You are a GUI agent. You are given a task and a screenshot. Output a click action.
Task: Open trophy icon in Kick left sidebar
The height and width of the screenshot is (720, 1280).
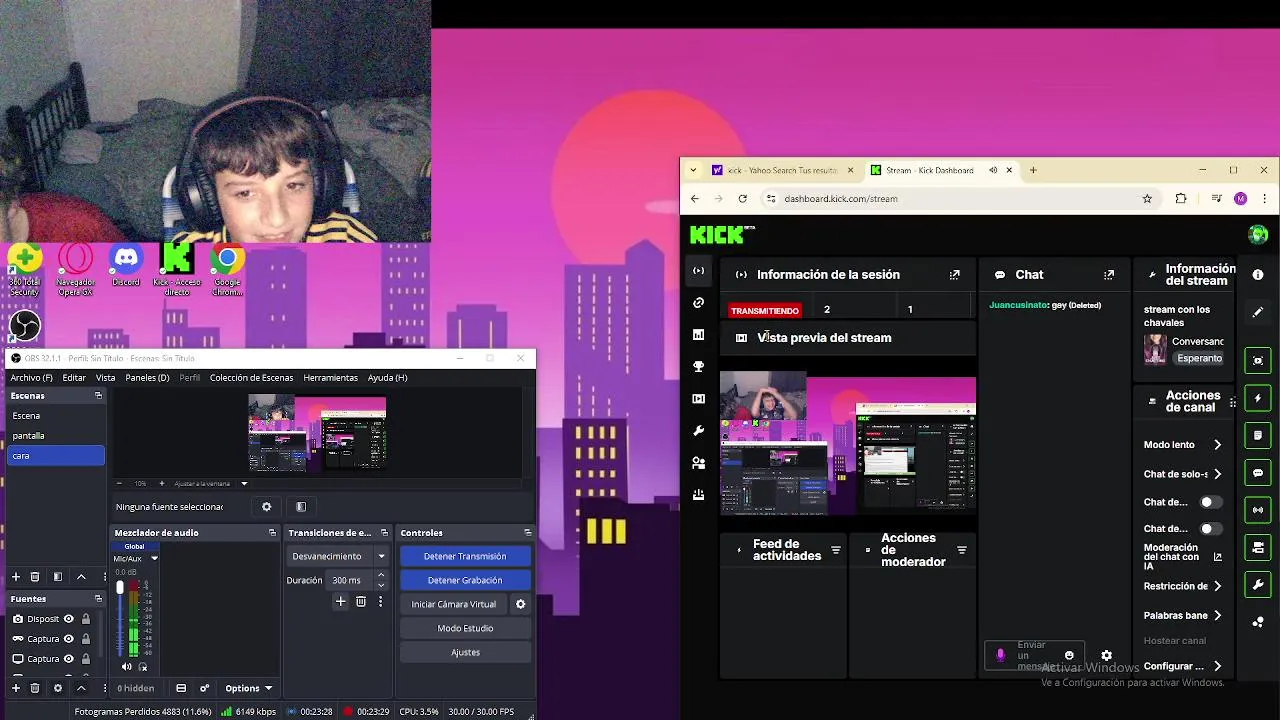[698, 367]
